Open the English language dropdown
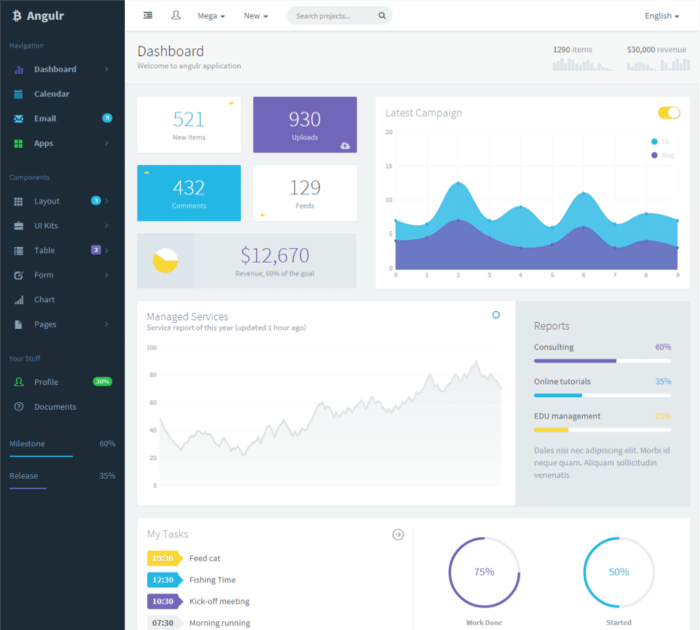Image resolution: width=700 pixels, height=630 pixels. (662, 16)
